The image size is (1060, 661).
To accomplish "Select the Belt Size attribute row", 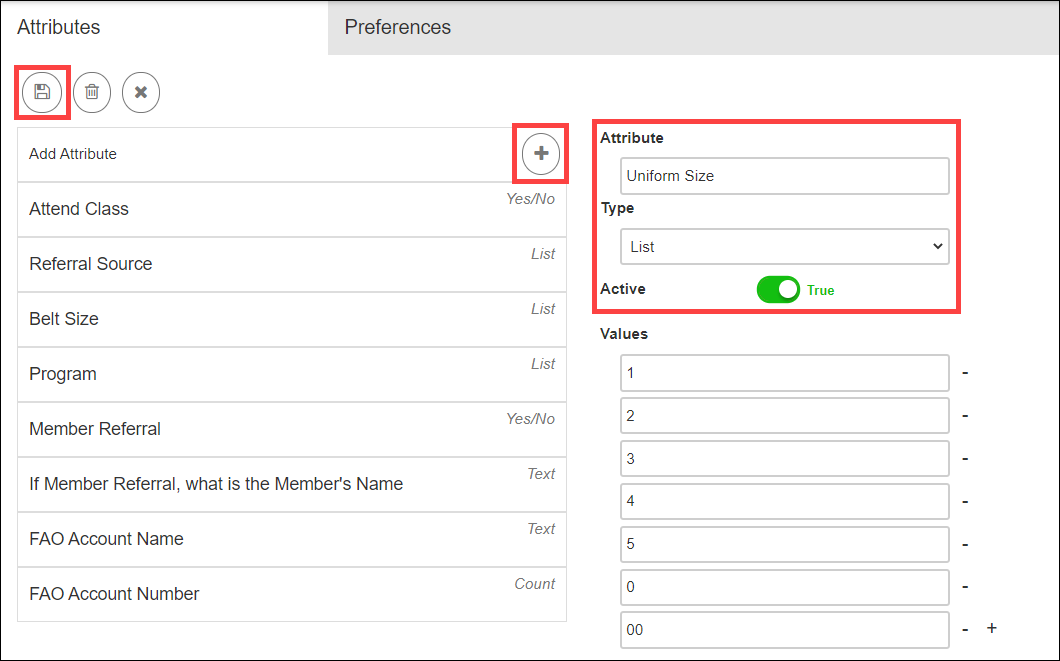I will [x=292, y=320].
